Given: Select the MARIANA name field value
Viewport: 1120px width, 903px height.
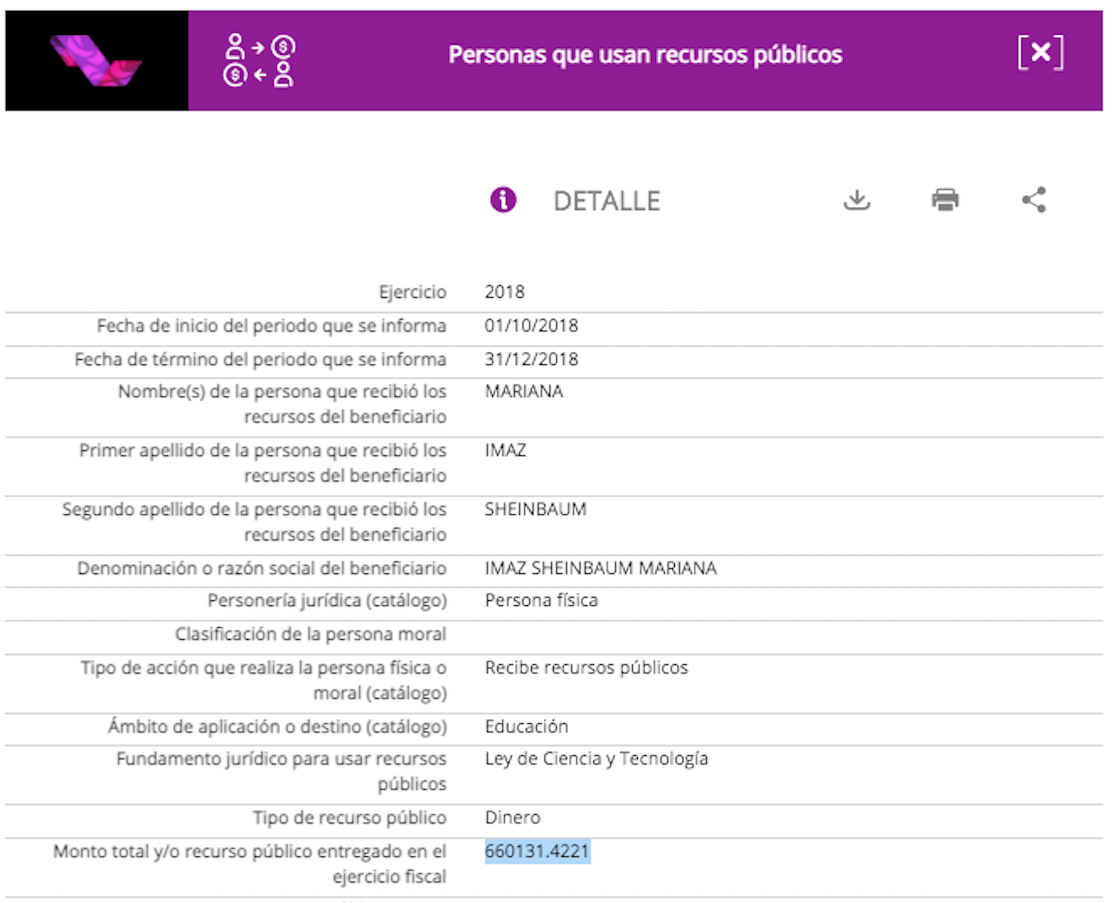Looking at the screenshot, I should coord(523,391).
